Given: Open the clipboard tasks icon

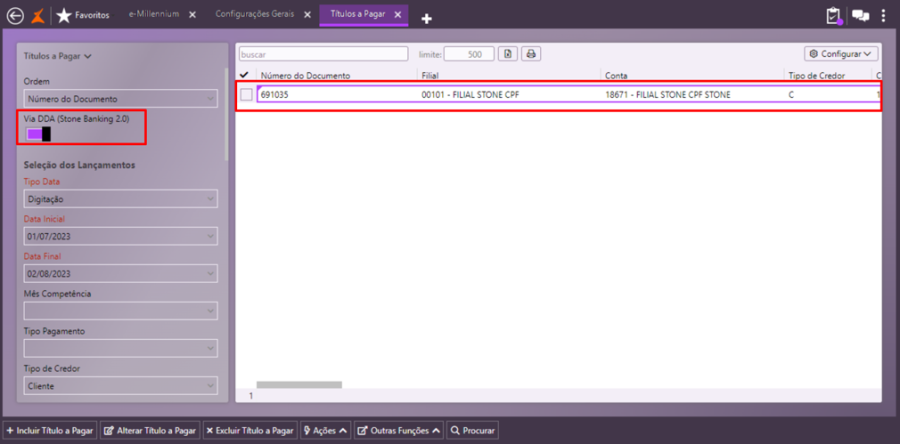Looking at the screenshot, I should click(x=833, y=15).
